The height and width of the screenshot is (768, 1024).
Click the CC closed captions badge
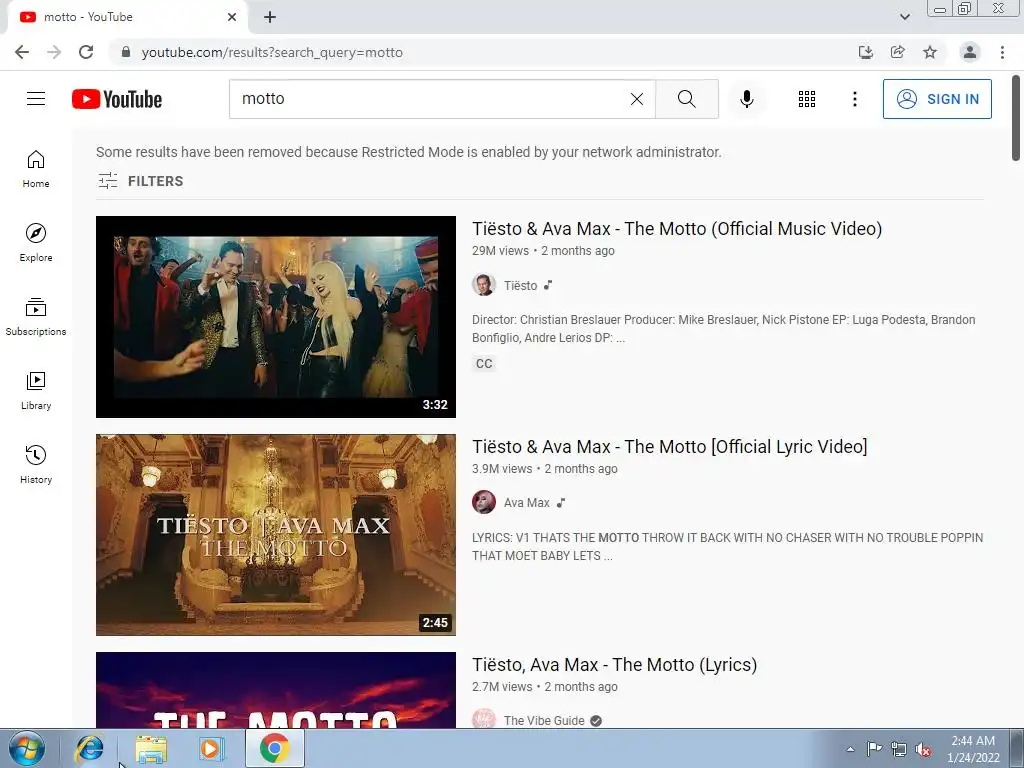[x=484, y=364]
